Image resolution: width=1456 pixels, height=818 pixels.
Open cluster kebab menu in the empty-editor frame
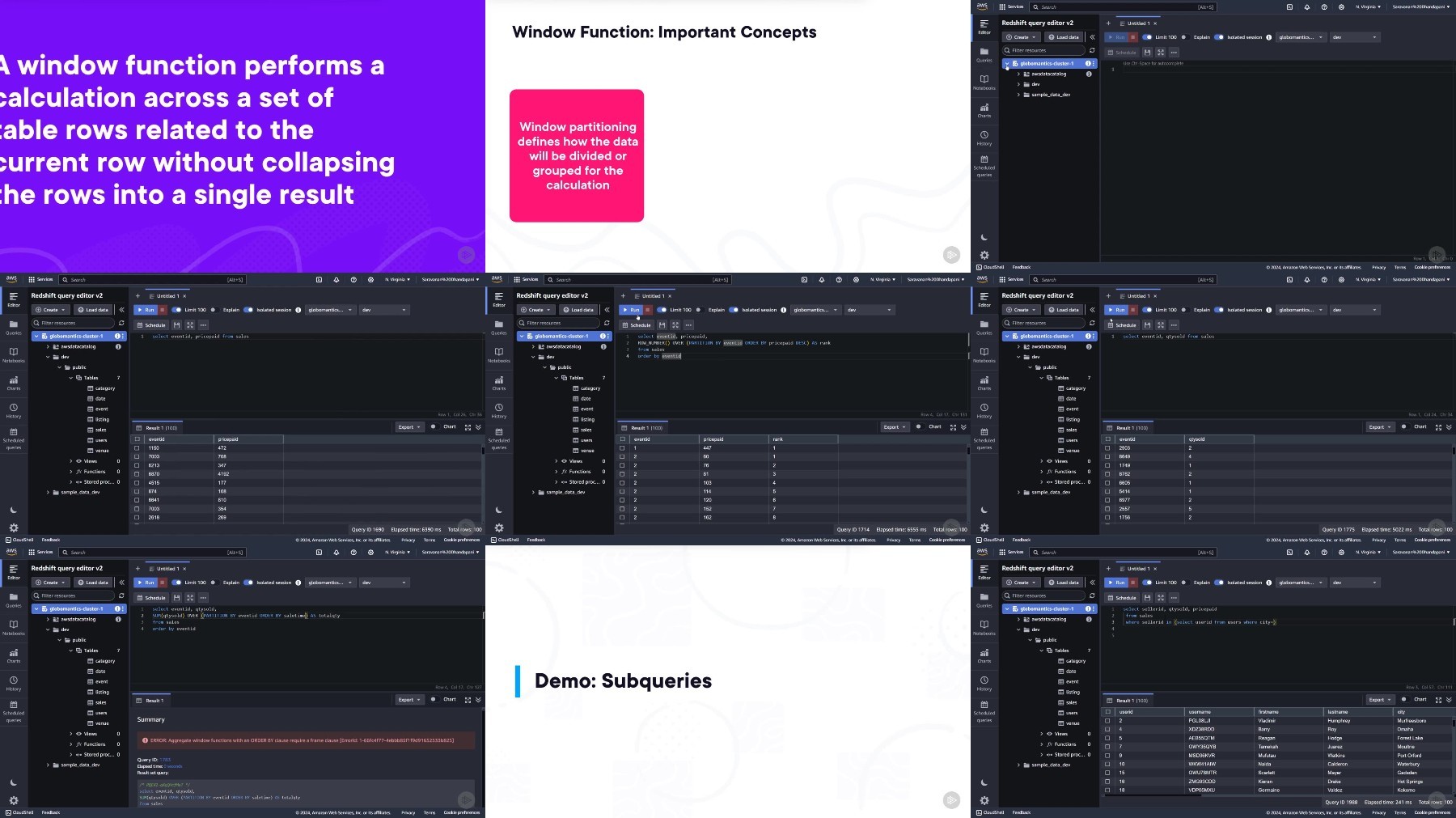click(x=1094, y=63)
